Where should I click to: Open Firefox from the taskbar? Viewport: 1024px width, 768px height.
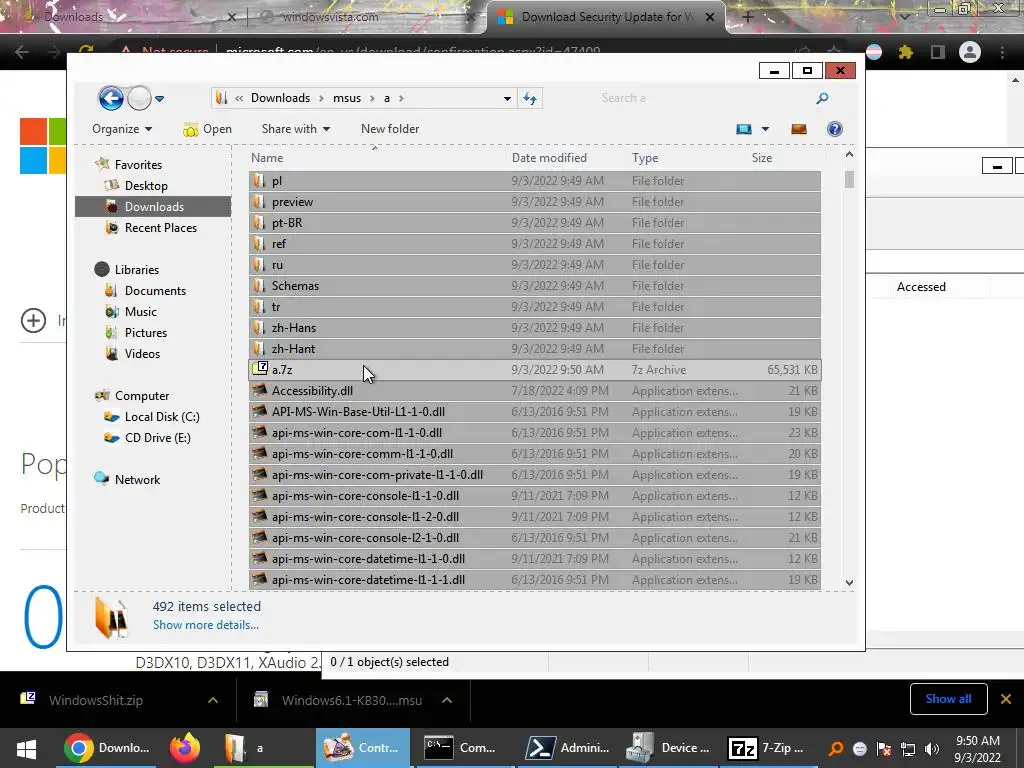coord(185,748)
